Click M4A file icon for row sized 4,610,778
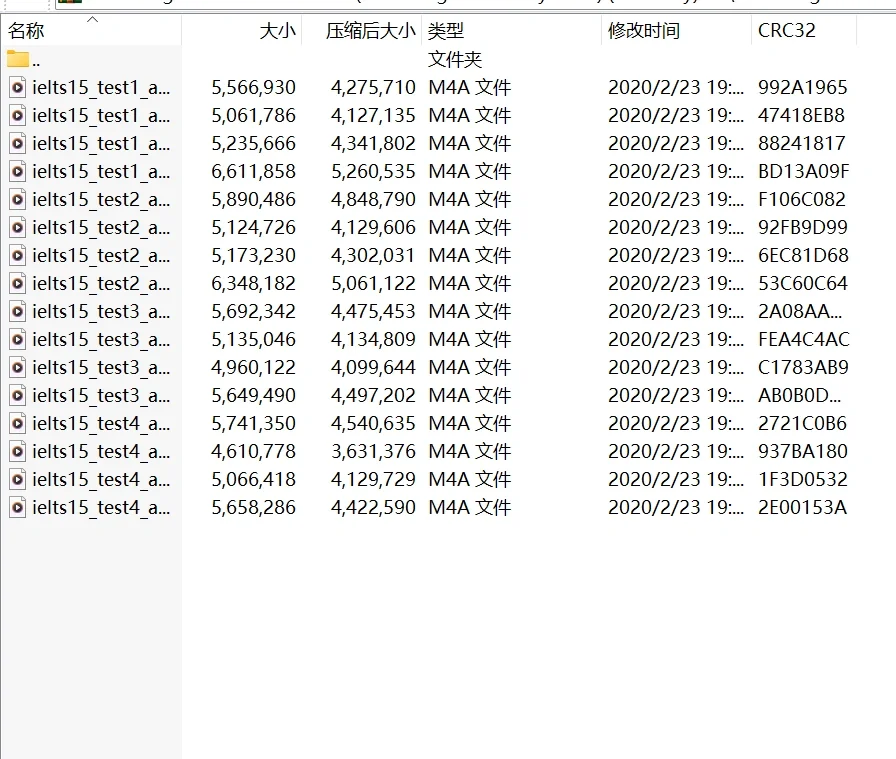Viewport: 896px width, 759px height. (18, 452)
